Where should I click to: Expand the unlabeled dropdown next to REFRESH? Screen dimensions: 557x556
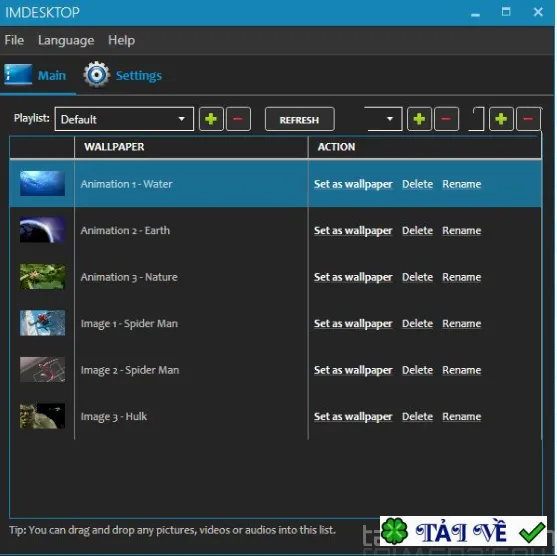click(384, 119)
